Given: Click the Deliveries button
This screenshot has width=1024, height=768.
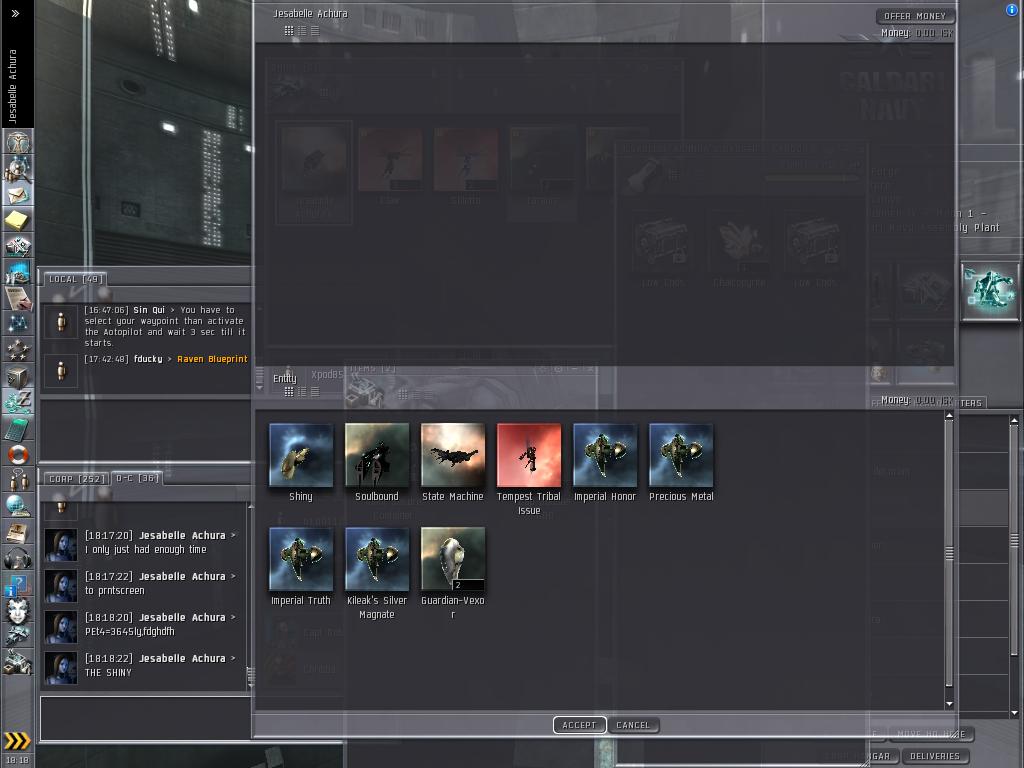Looking at the screenshot, I should click(x=935, y=756).
